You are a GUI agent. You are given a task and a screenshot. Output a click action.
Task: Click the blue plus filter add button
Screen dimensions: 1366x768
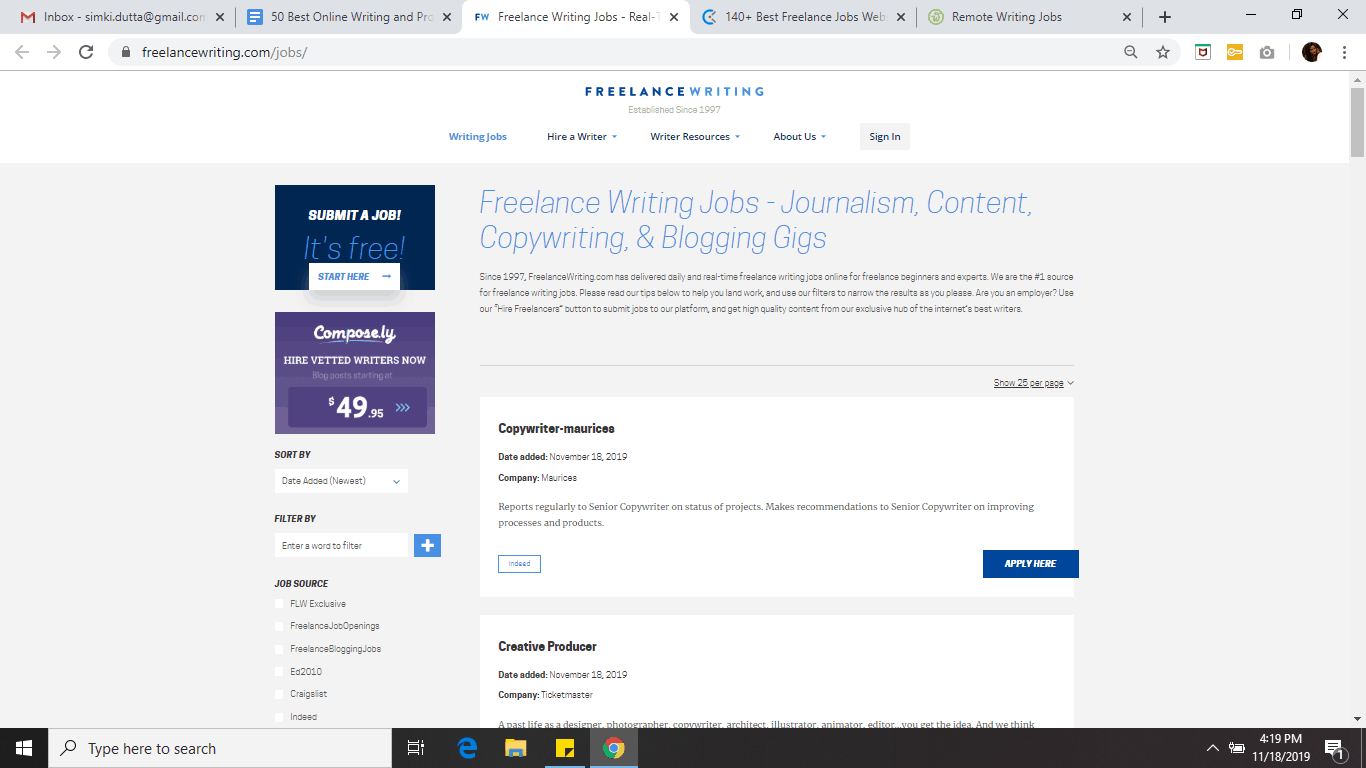[427, 545]
